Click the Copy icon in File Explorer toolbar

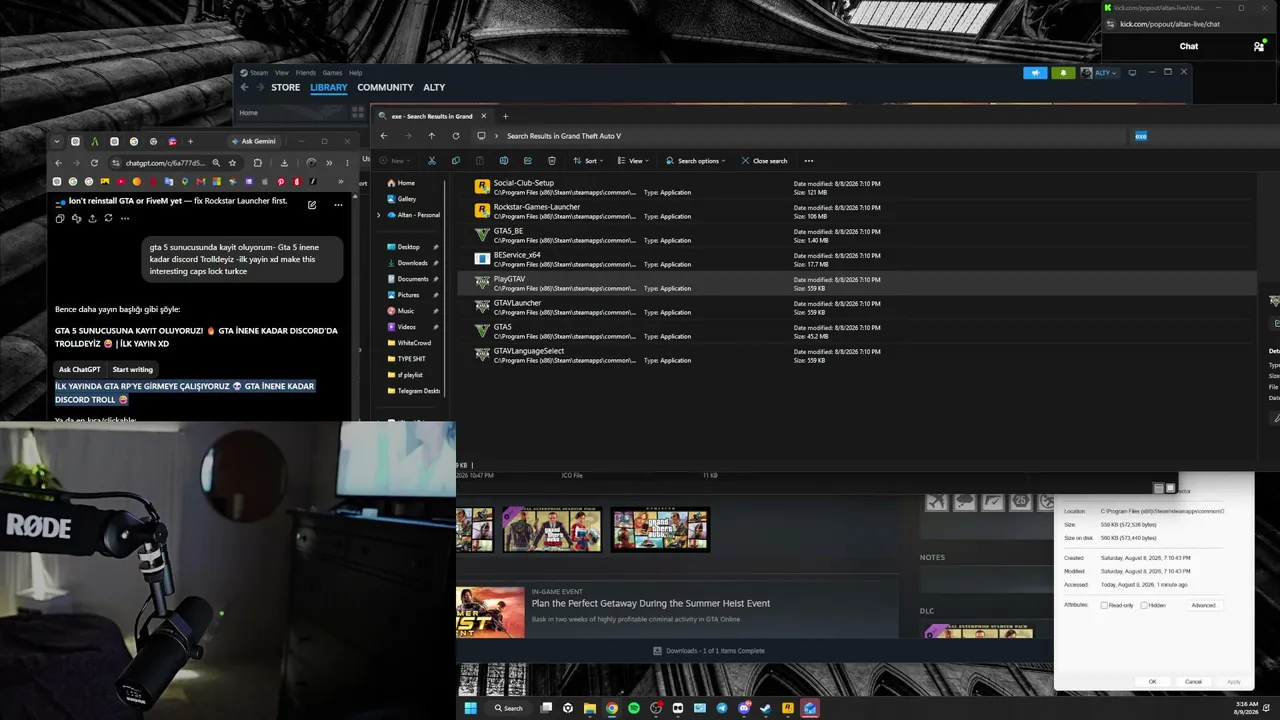tap(456, 161)
